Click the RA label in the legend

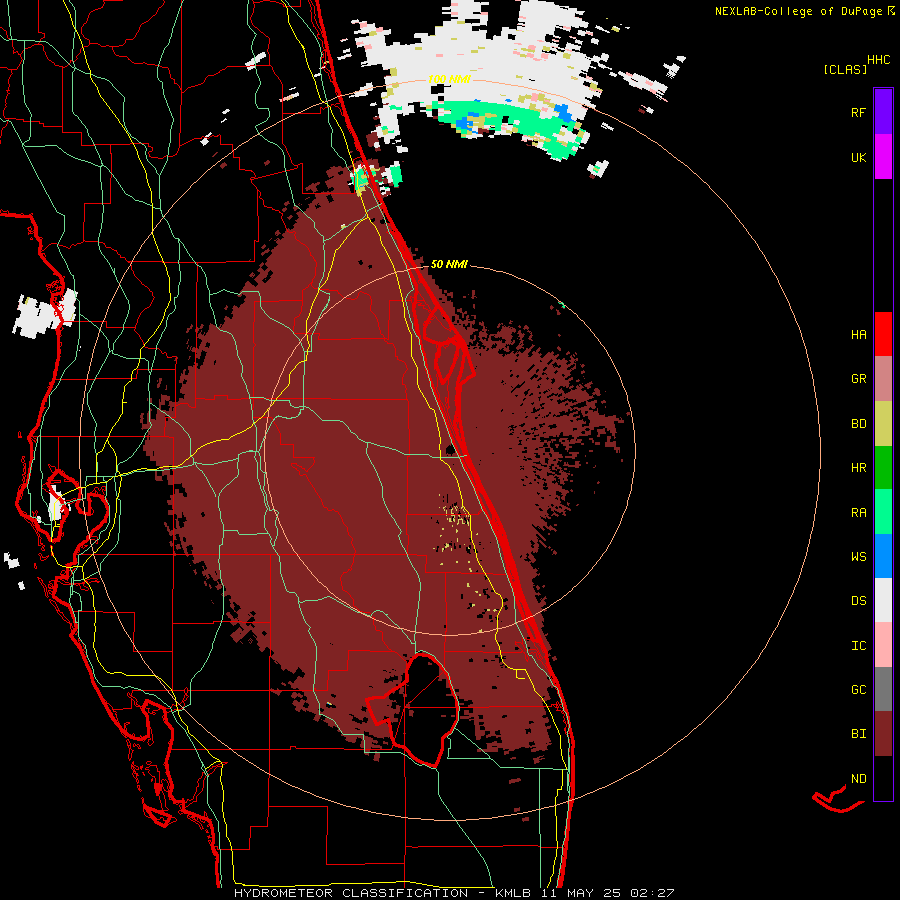click(x=858, y=513)
